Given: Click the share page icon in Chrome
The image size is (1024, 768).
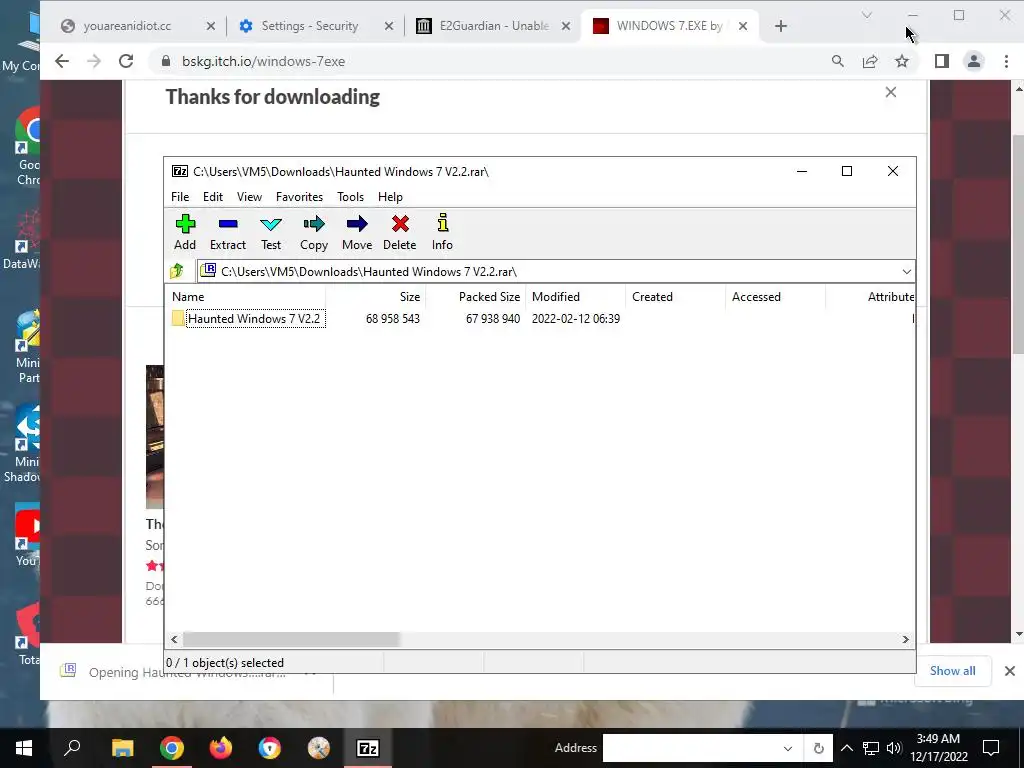Looking at the screenshot, I should [870, 61].
